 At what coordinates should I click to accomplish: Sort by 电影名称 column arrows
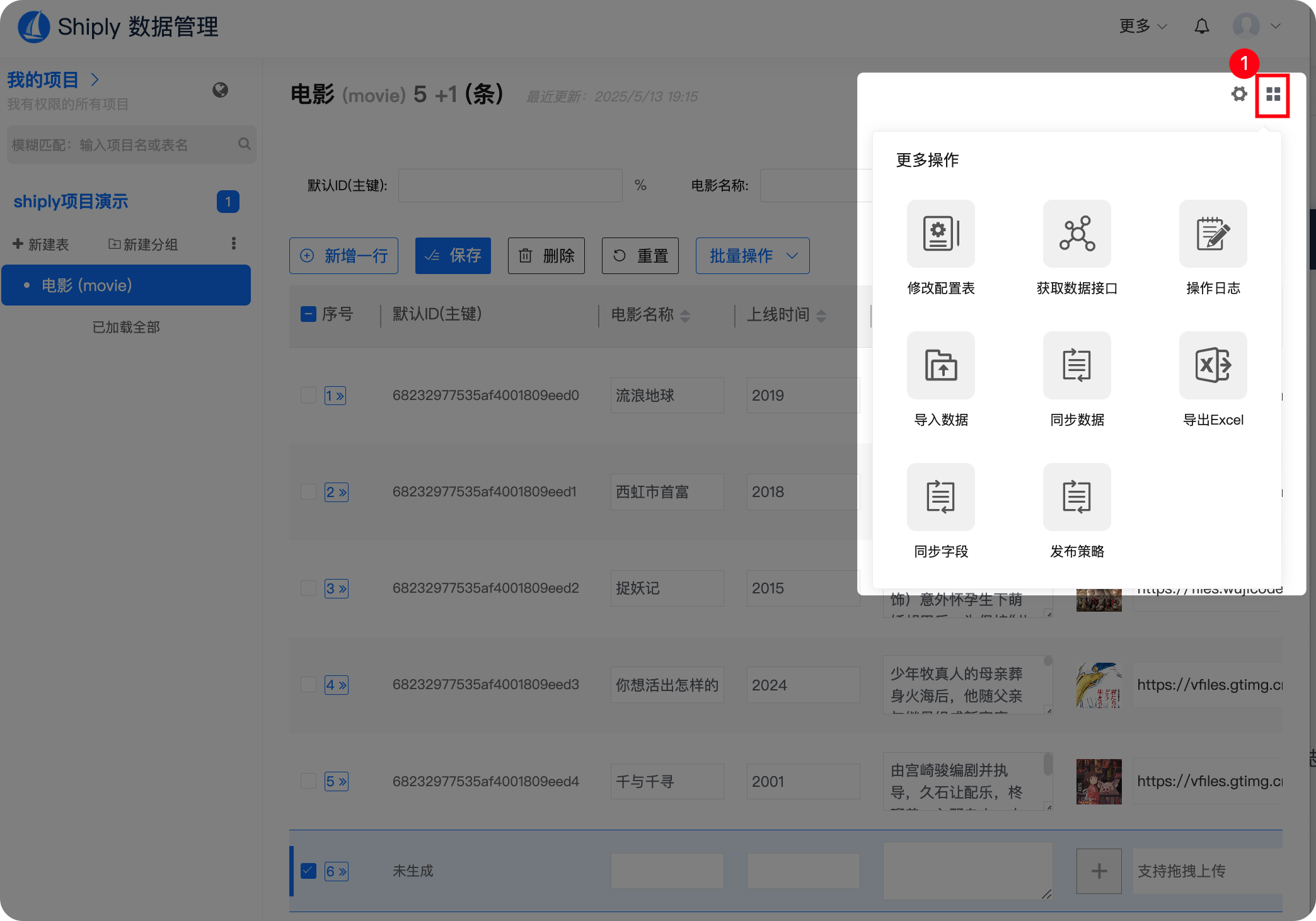click(x=685, y=316)
